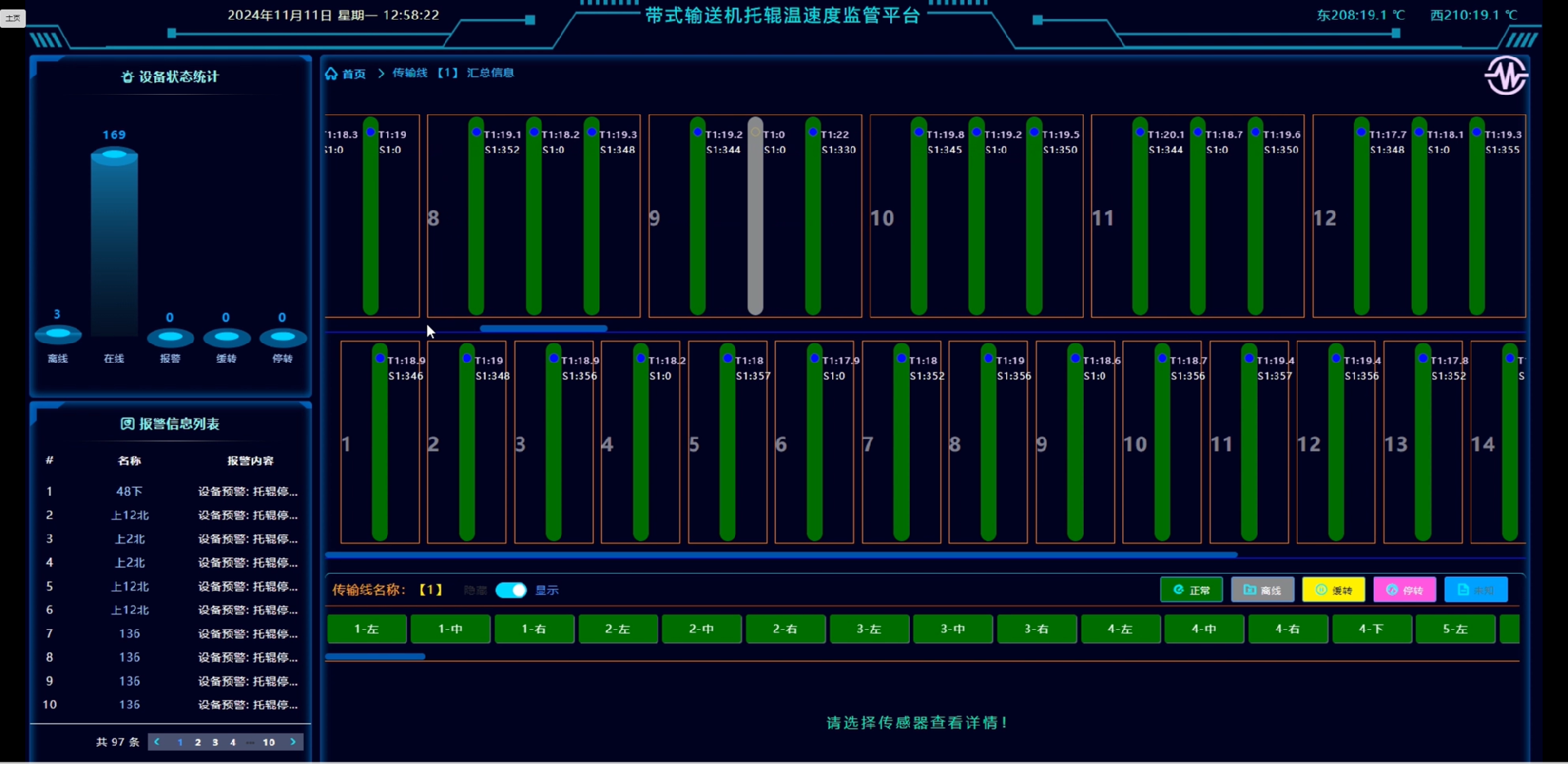Go to previous alarm list page
This screenshot has width=1568, height=764.
pos(157,742)
